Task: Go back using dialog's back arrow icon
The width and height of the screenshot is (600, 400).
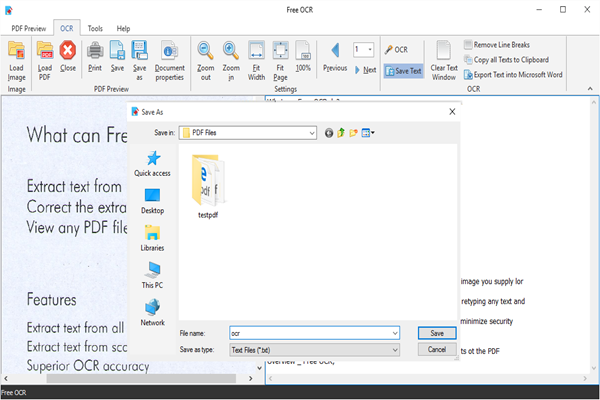Action: [x=329, y=132]
